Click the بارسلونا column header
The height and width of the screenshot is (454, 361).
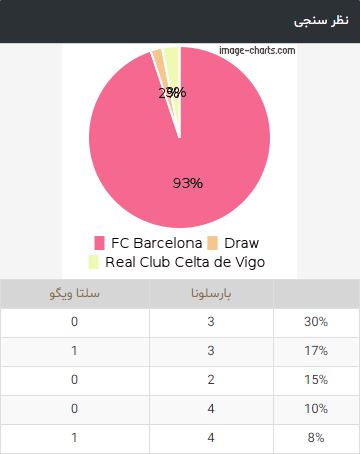click(x=211, y=294)
